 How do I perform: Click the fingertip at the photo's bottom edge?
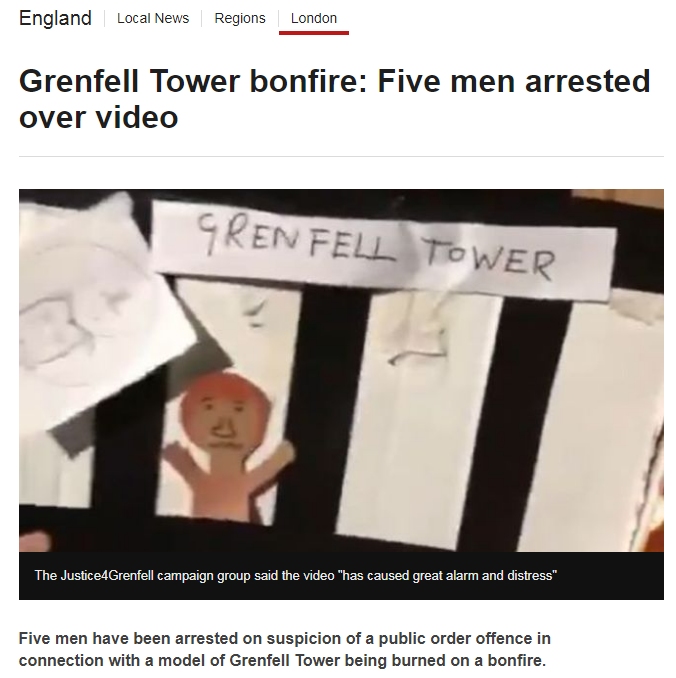coord(35,542)
